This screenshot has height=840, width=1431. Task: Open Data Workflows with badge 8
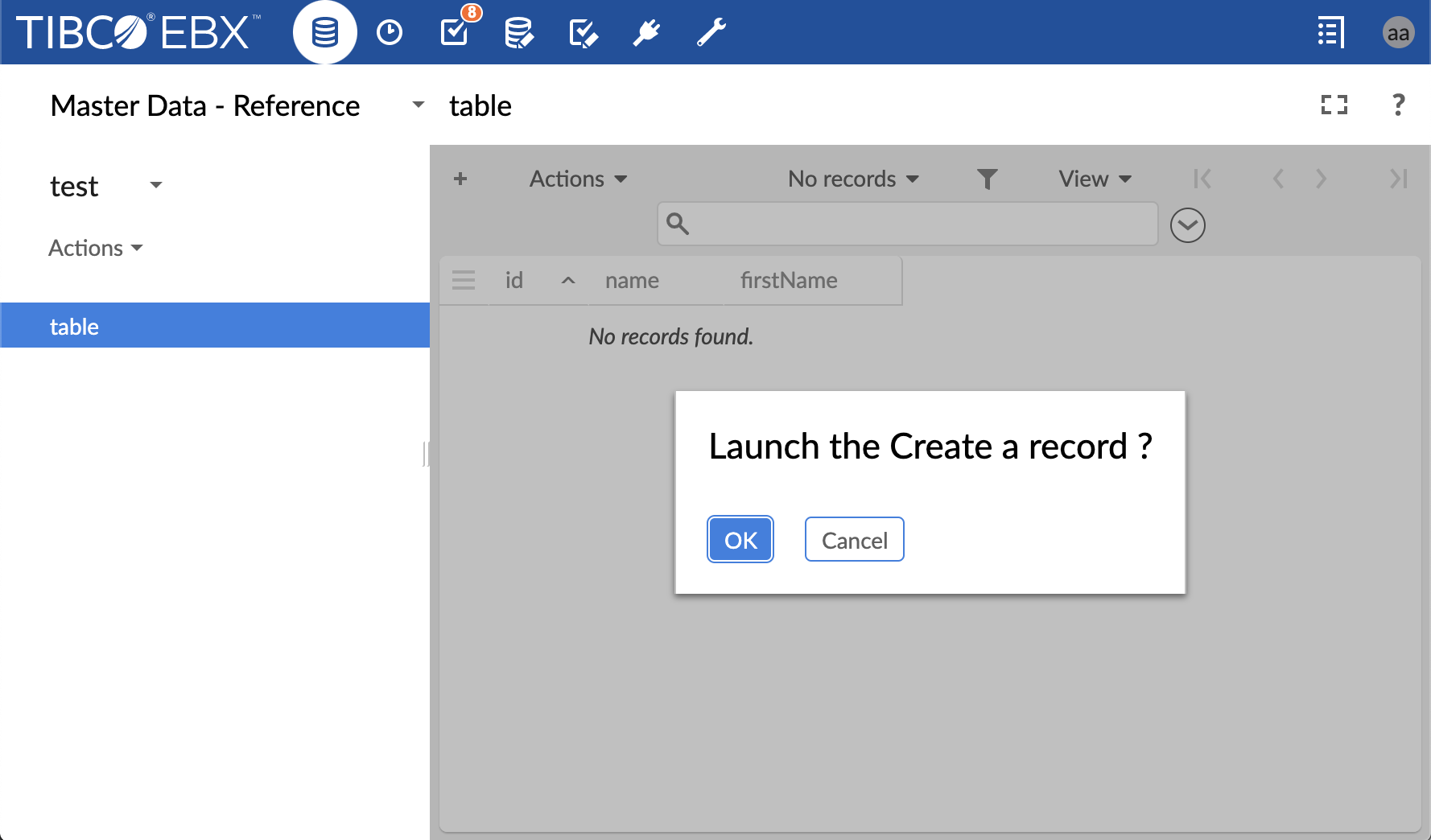[x=455, y=32]
